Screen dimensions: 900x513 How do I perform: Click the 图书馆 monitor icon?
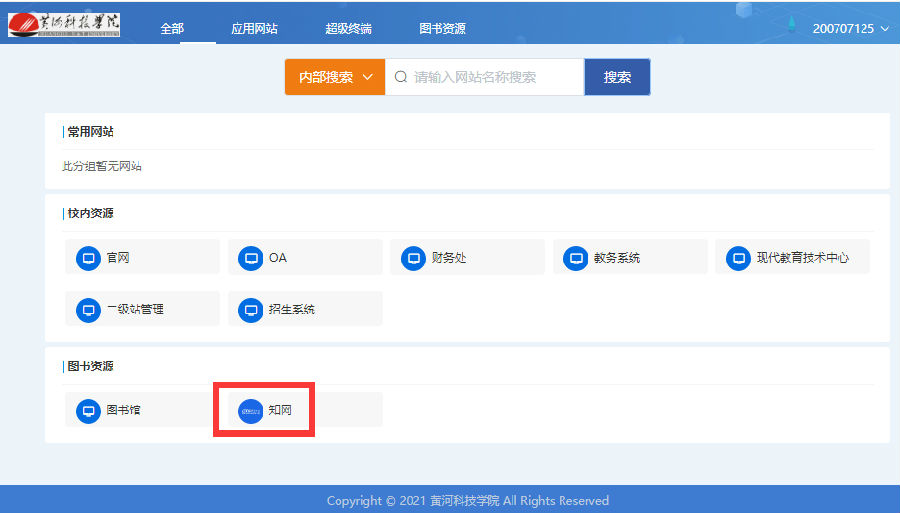(x=89, y=411)
